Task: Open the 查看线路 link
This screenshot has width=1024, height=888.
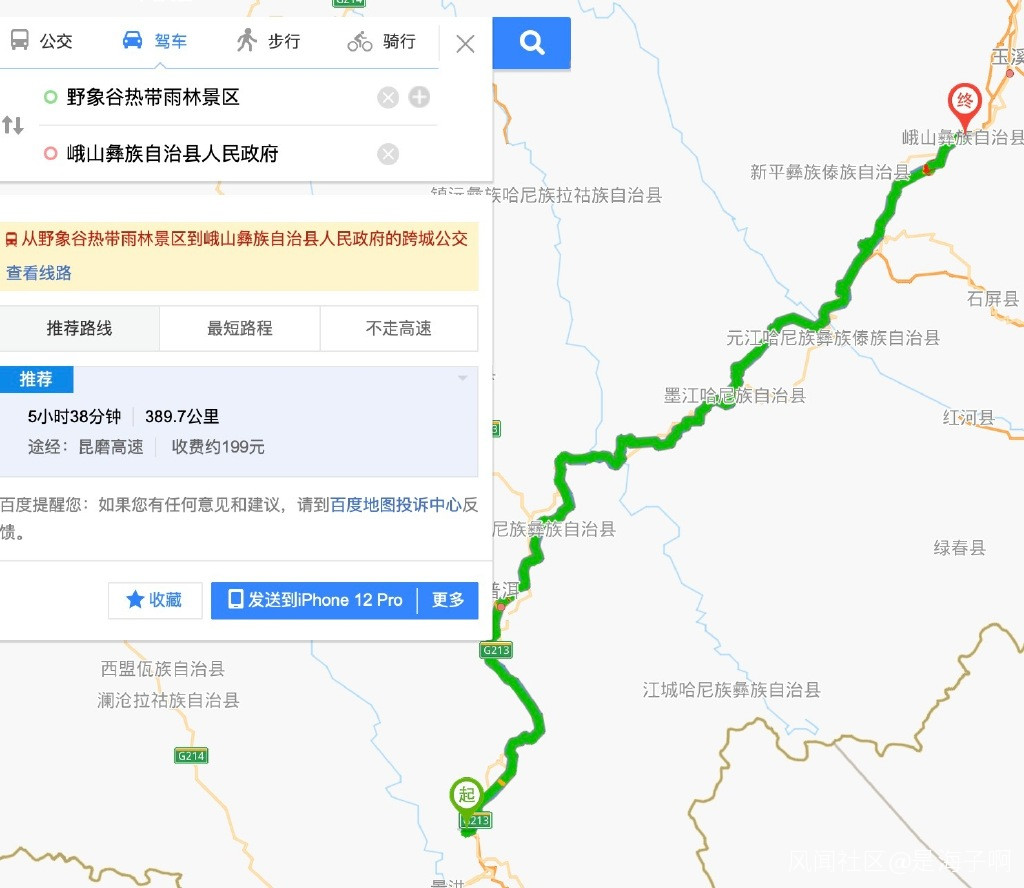Action: tap(39, 273)
